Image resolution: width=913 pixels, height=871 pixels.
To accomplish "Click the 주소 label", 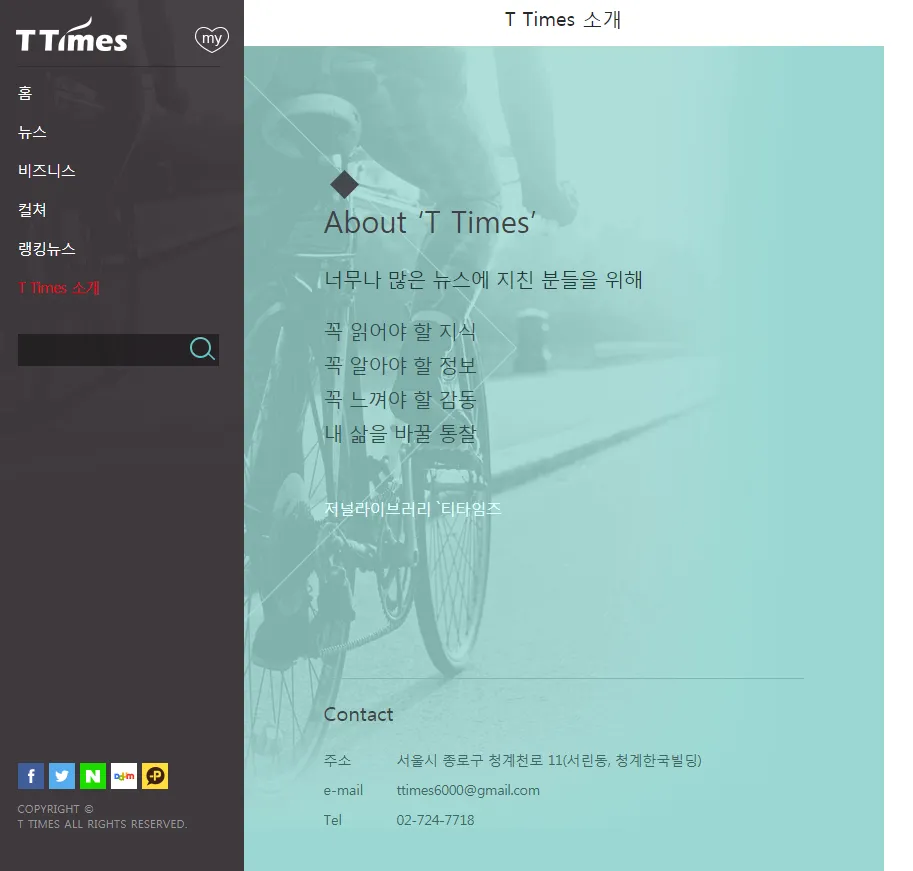I will [x=338, y=760].
